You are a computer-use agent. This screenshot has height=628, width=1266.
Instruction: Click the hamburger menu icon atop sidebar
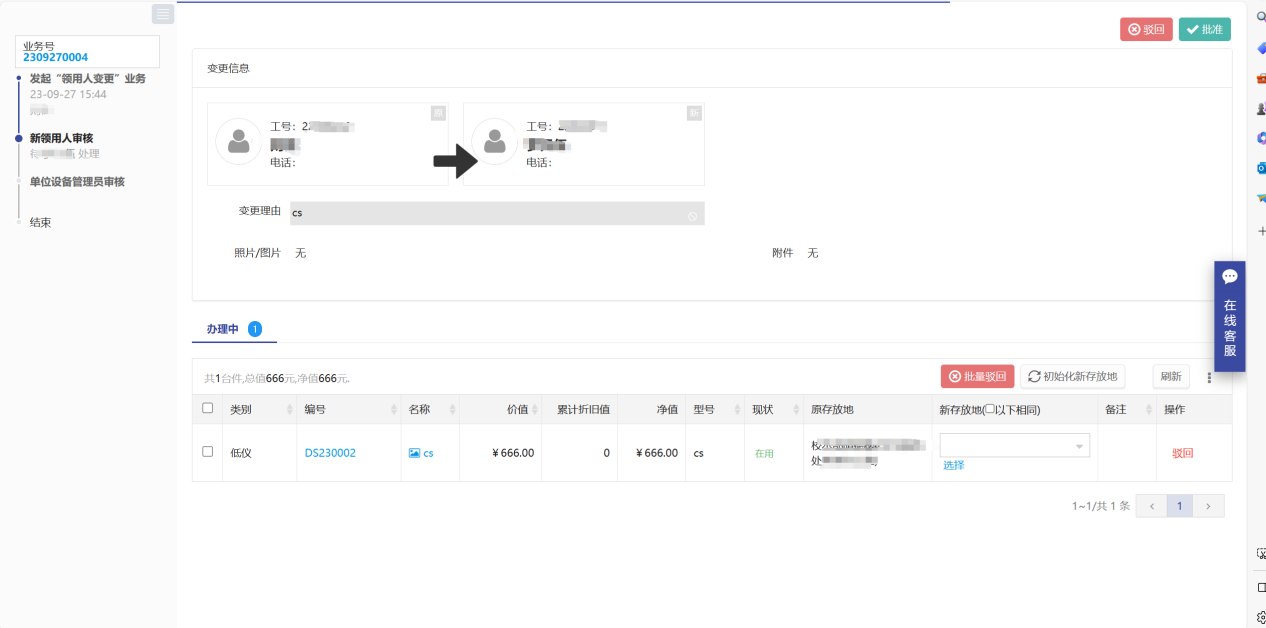(x=163, y=14)
